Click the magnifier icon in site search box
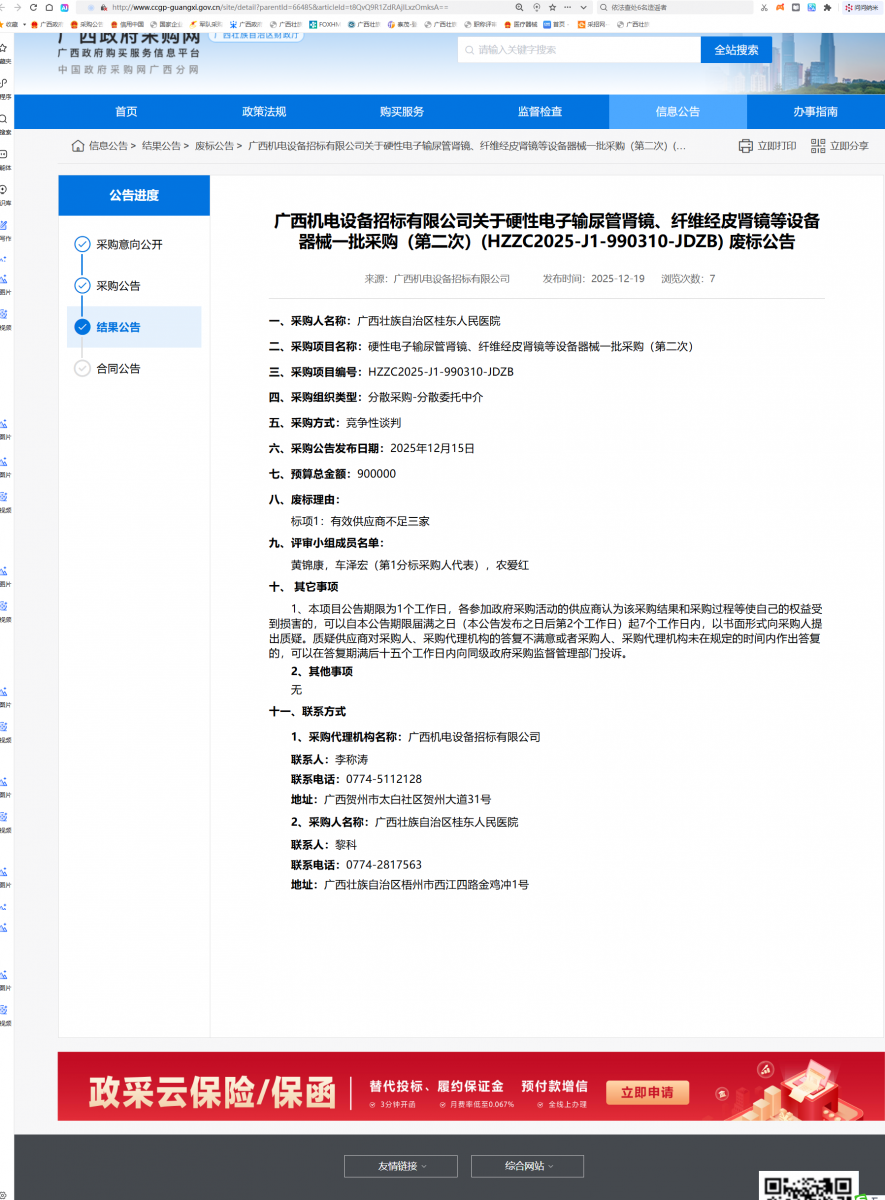 click(468, 49)
